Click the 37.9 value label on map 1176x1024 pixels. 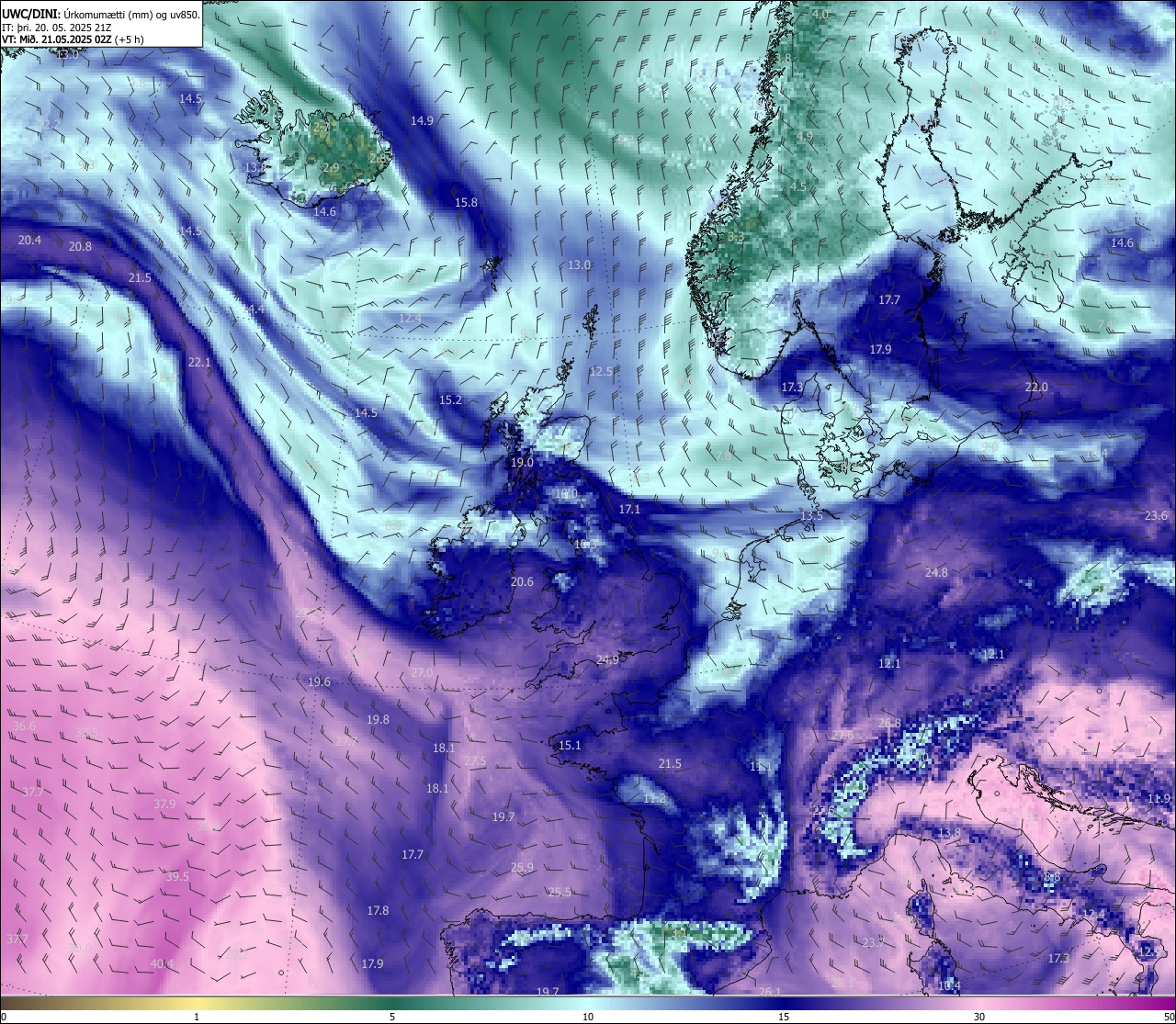(164, 804)
